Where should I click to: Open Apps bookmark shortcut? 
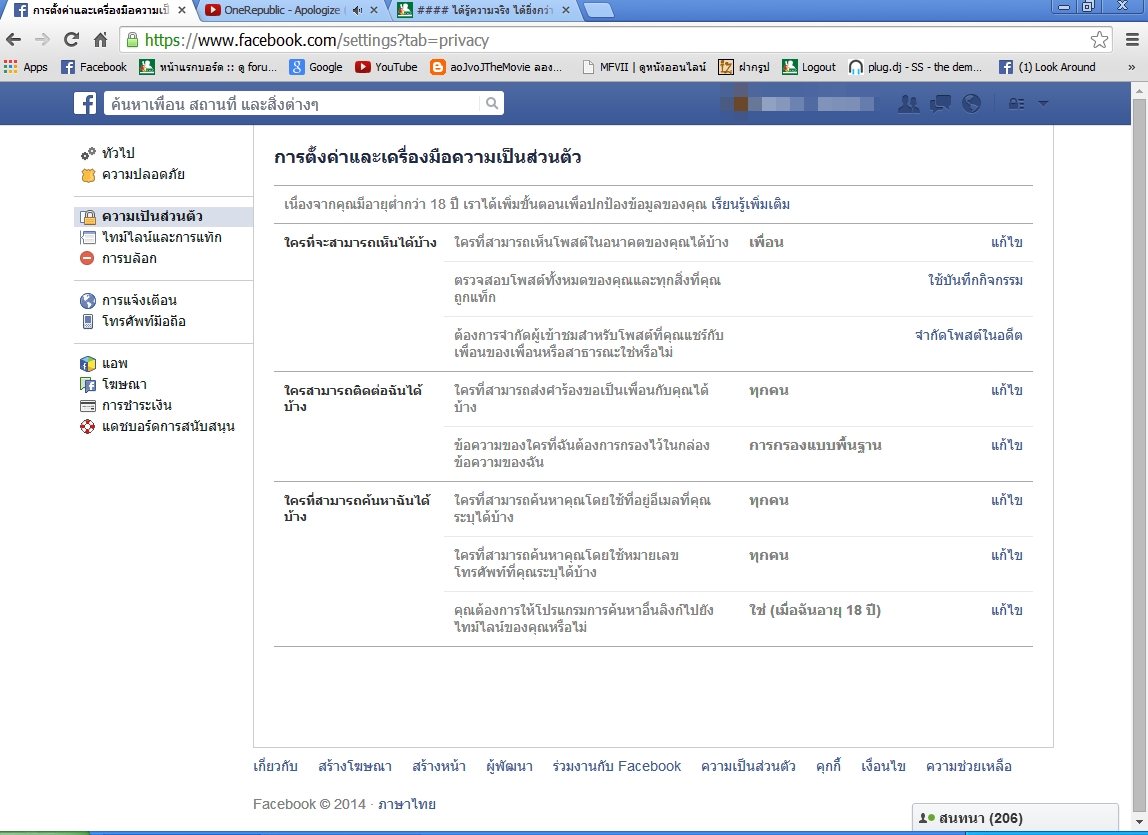(x=26, y=67)
